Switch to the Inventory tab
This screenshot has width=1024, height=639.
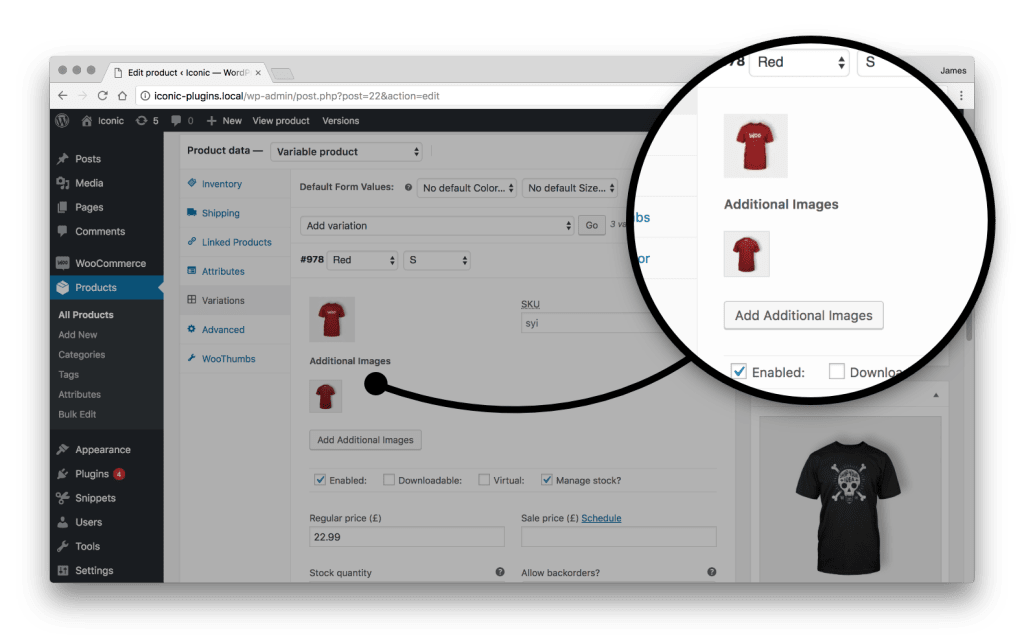pyautogui.click(x=221, y=184)
